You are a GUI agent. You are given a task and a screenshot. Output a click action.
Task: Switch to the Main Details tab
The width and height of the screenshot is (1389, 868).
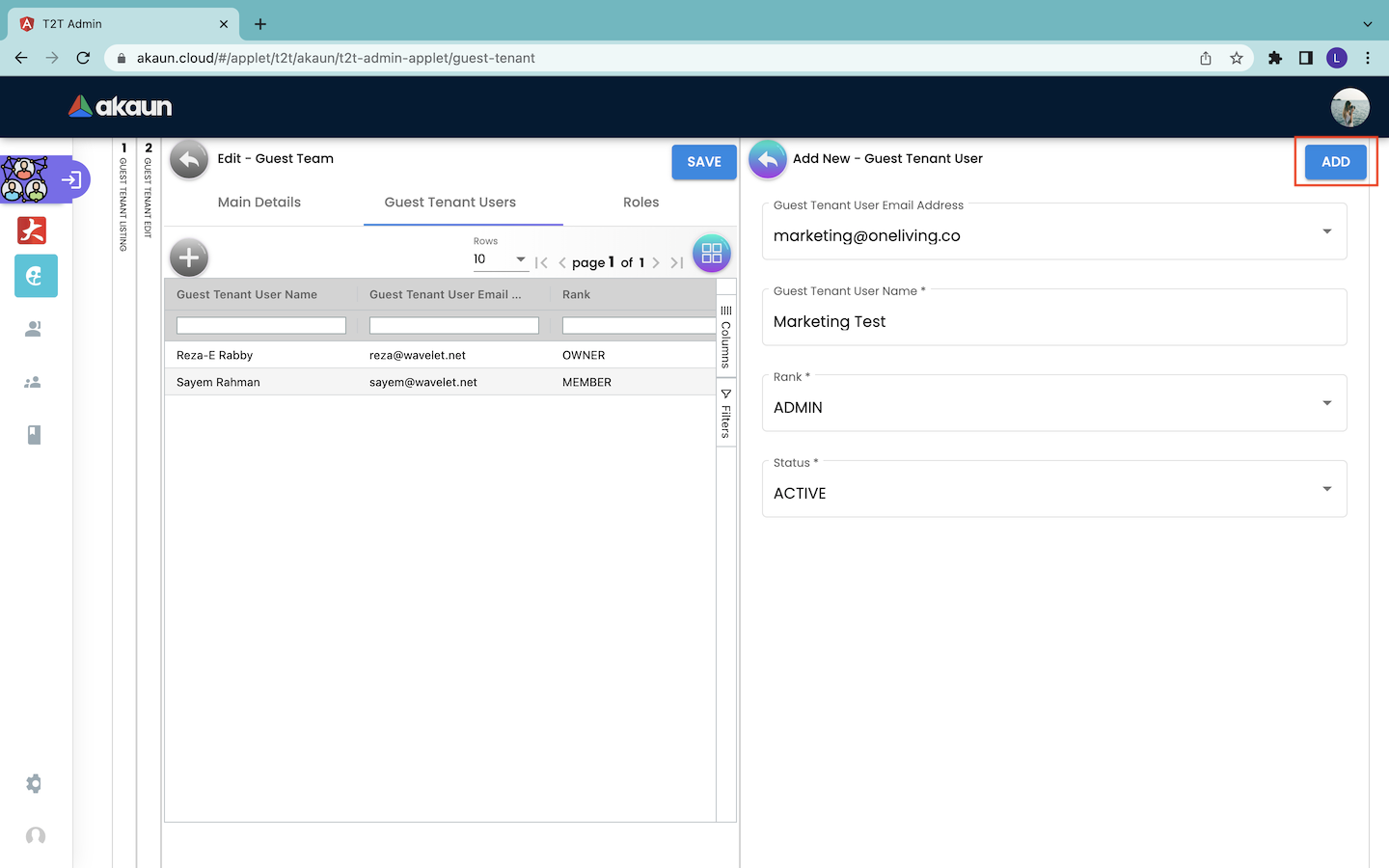click(259, 203)
